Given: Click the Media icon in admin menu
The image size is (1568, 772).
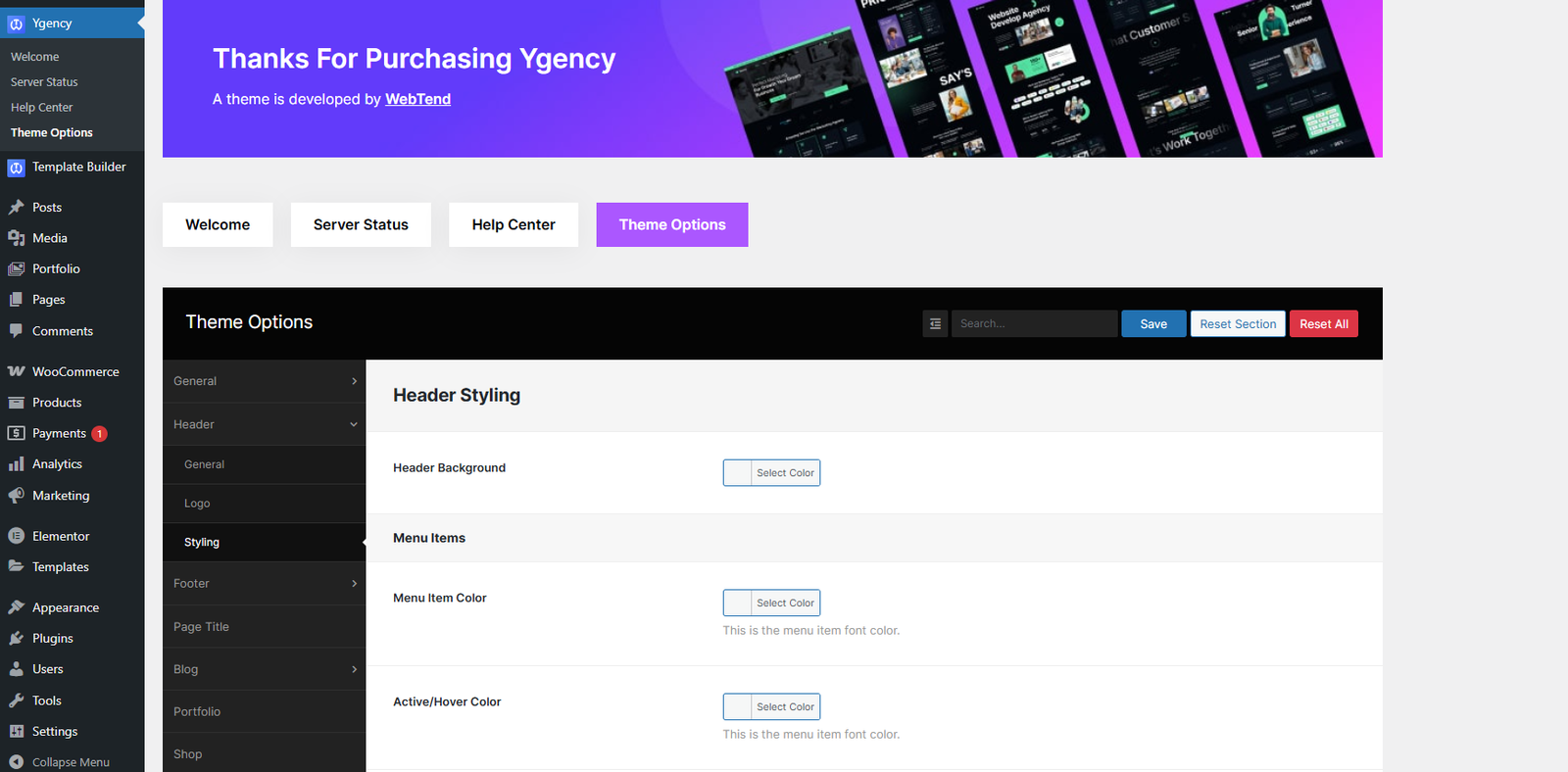Looking at the screenshot, I should (x=16, y=238).
